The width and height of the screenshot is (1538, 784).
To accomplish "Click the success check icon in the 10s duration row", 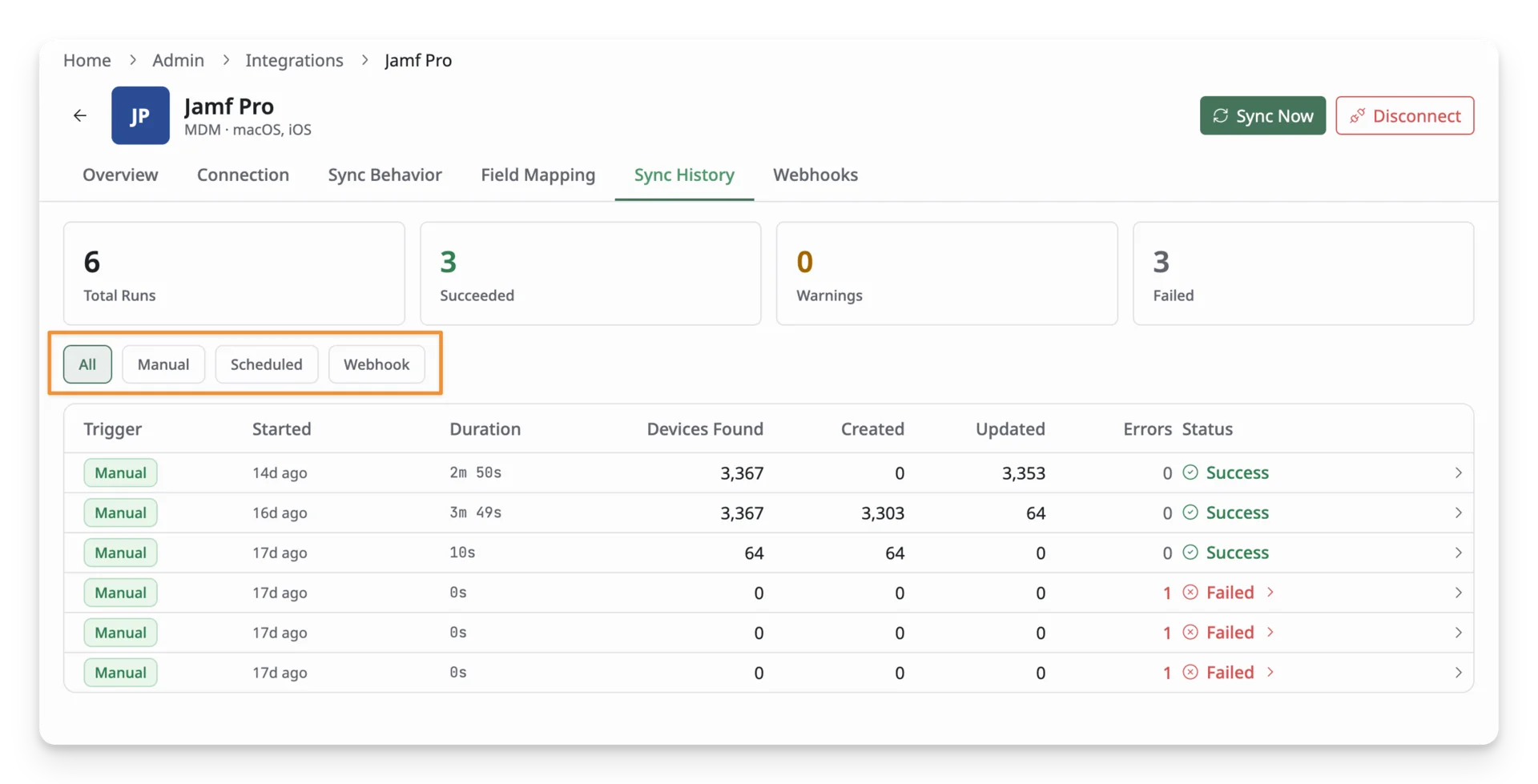I will 1190,553.
